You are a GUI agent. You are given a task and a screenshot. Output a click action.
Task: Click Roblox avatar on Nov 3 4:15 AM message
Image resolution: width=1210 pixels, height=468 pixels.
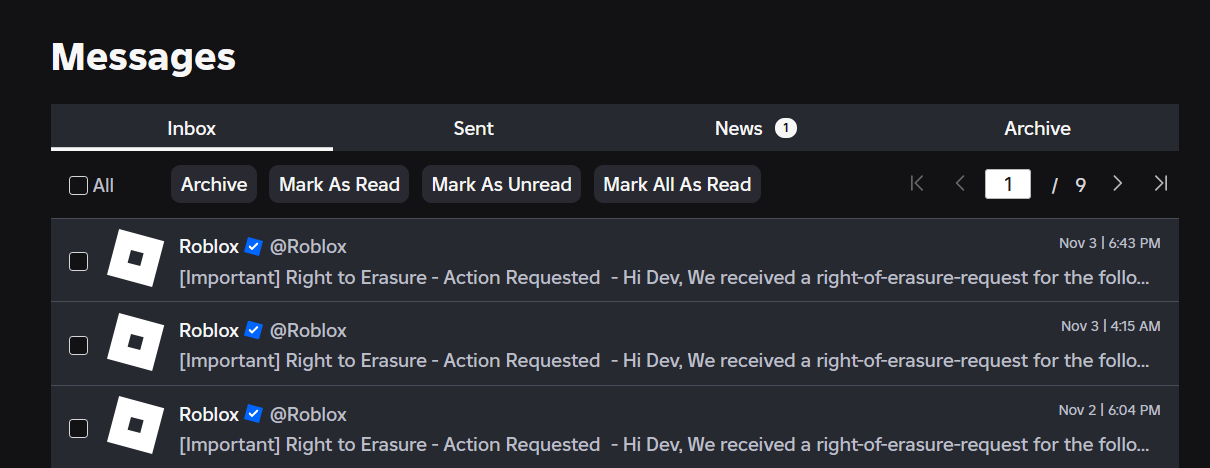click(136, 343)
